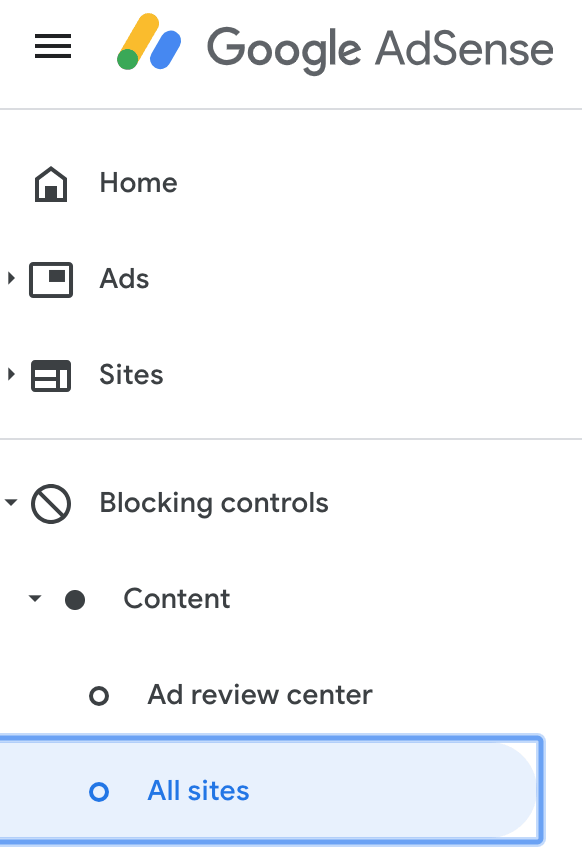Select the Sites menu label

131,375
